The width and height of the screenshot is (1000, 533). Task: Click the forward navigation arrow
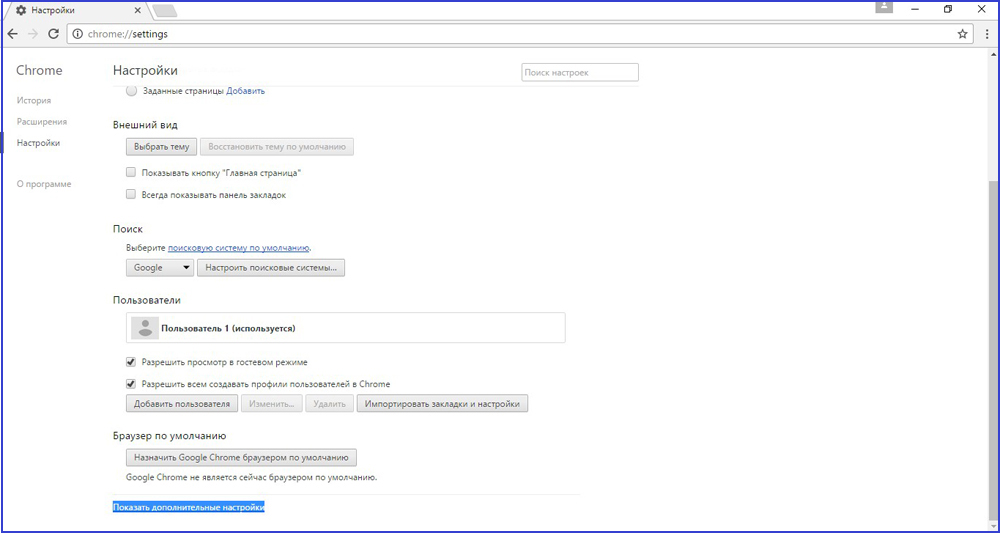(x=34, y=33)
